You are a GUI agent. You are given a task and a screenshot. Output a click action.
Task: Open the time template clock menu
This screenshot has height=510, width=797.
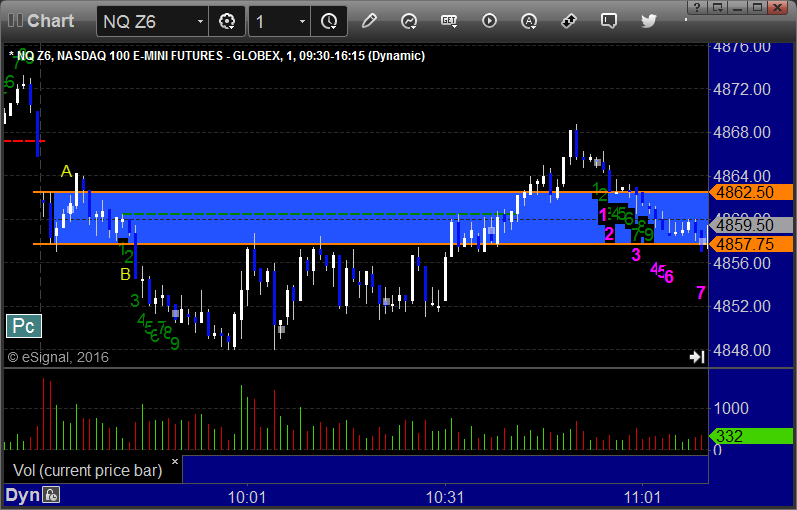click(x=329, y=21)
